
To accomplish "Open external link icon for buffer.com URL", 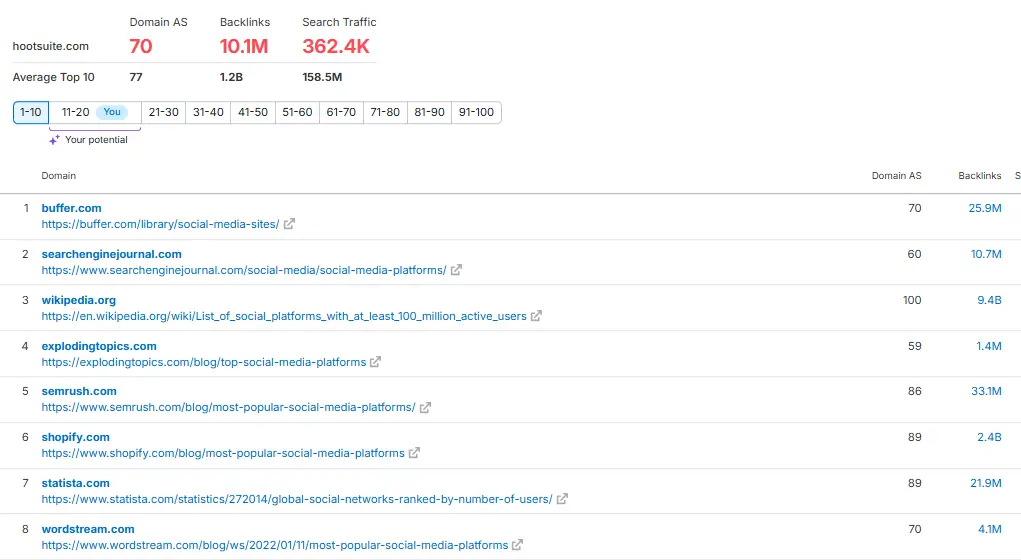I will 289,224.
